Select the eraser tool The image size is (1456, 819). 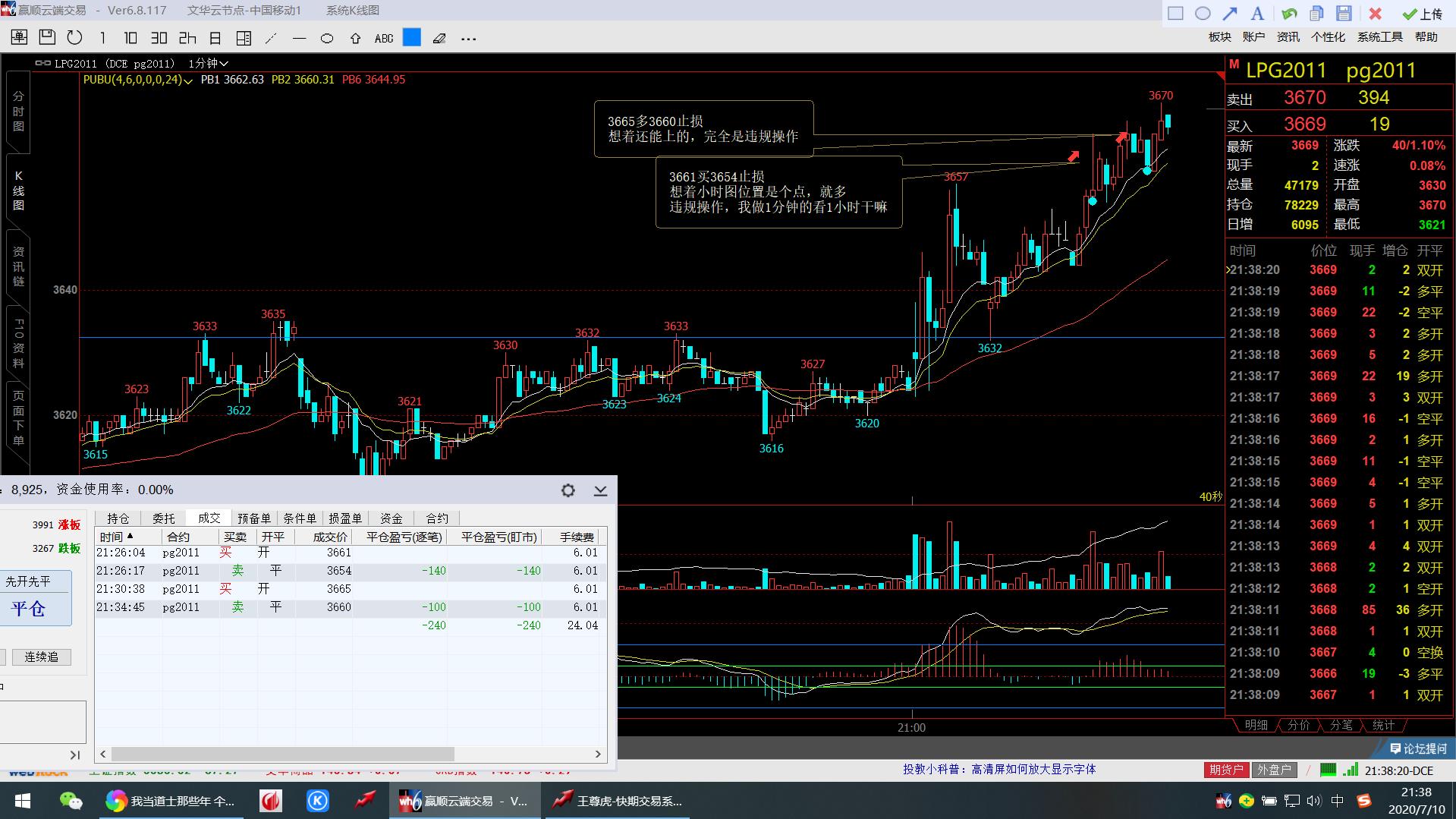(x=439, y=38)
